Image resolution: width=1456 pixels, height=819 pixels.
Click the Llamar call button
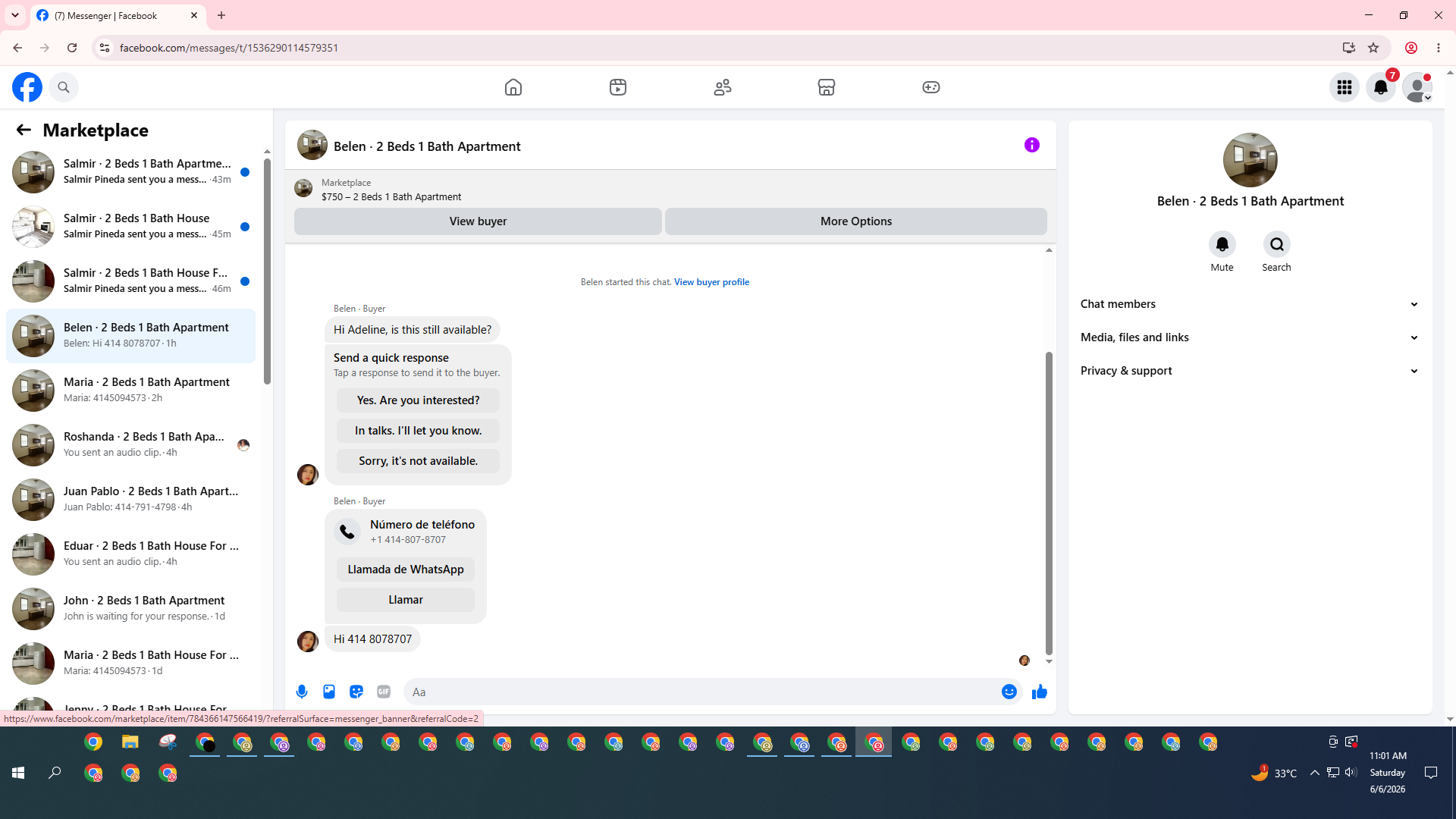click(x=406, y=600)
